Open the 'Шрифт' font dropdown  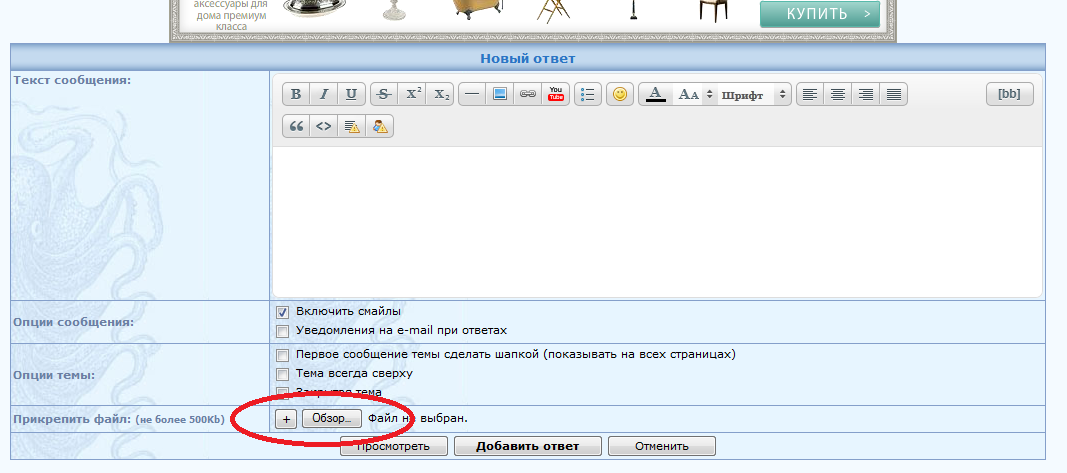point(755,94)
